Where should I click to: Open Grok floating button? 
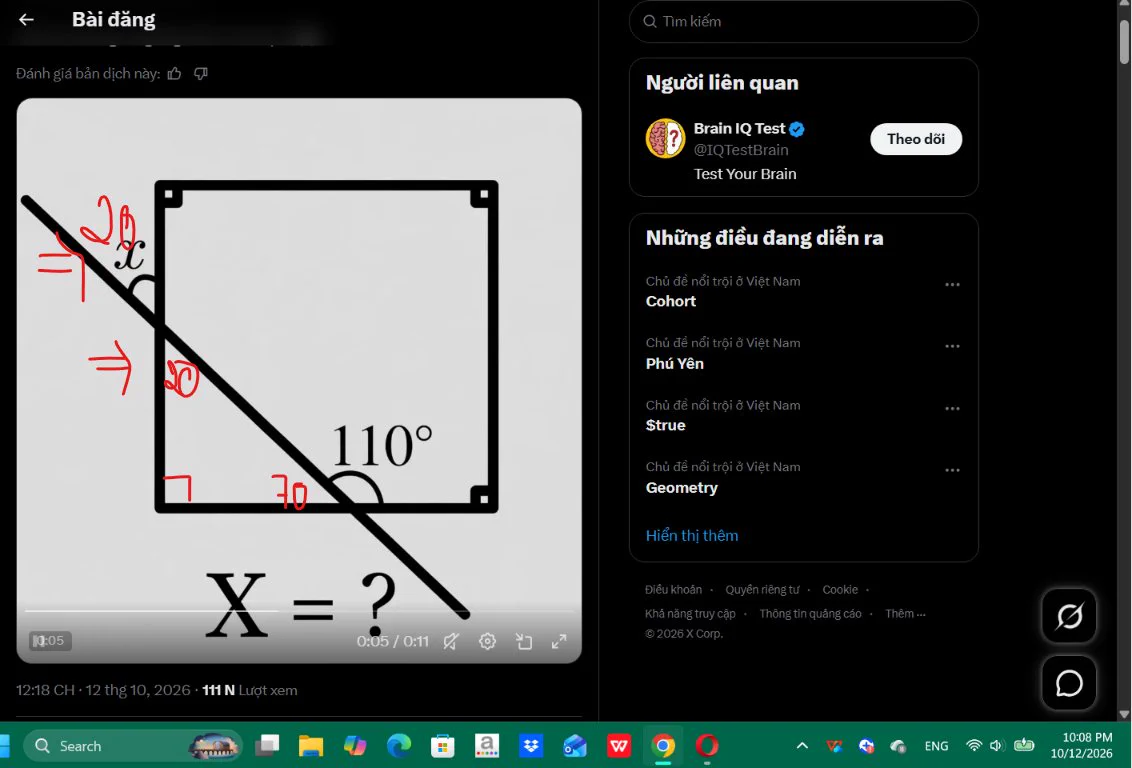coord(1069,616)
